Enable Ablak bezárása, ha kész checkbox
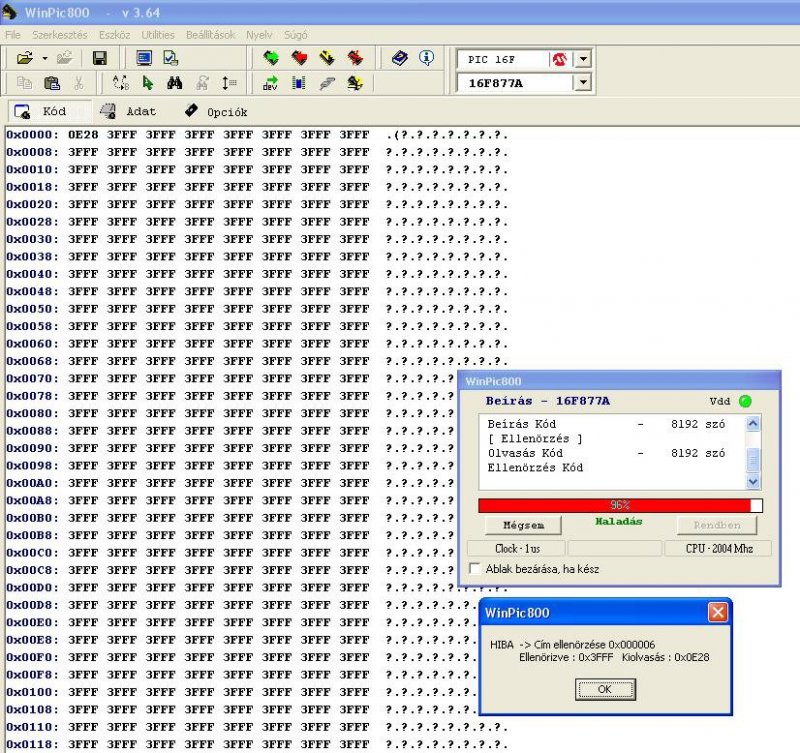Screen dimensions: 800x753 [475, 568]
